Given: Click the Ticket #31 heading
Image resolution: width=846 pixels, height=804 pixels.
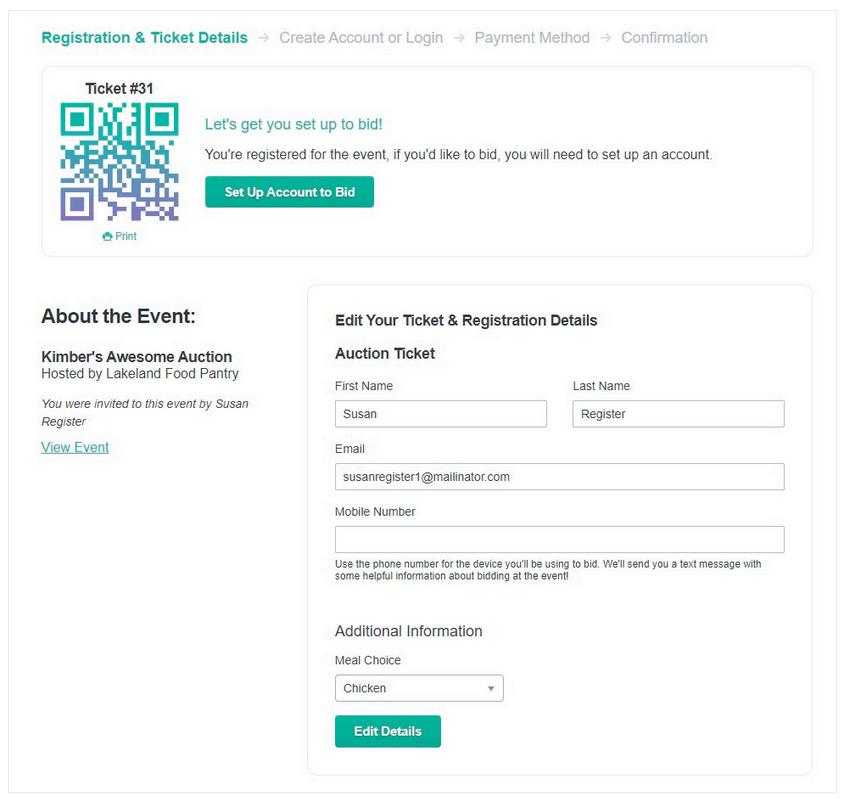Looking at the screenshot, I should (119, 88).
